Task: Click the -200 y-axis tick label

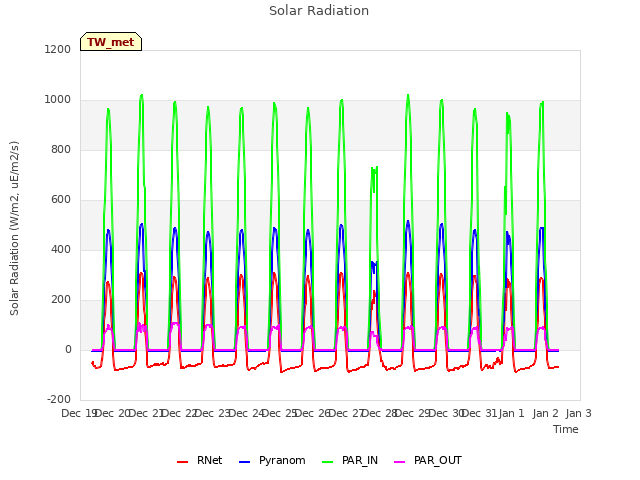Action: click(x=59, y=400)
